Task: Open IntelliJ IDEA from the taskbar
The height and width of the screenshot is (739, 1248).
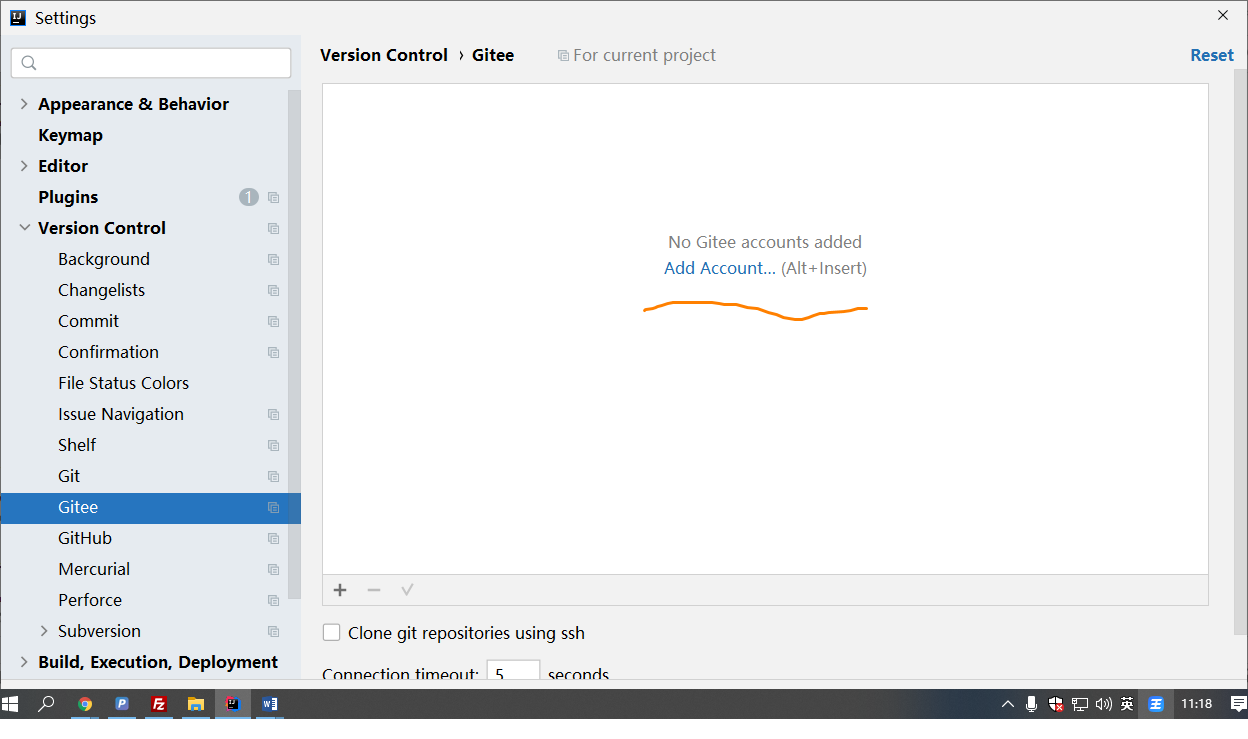Action: [x=233, y=704]
